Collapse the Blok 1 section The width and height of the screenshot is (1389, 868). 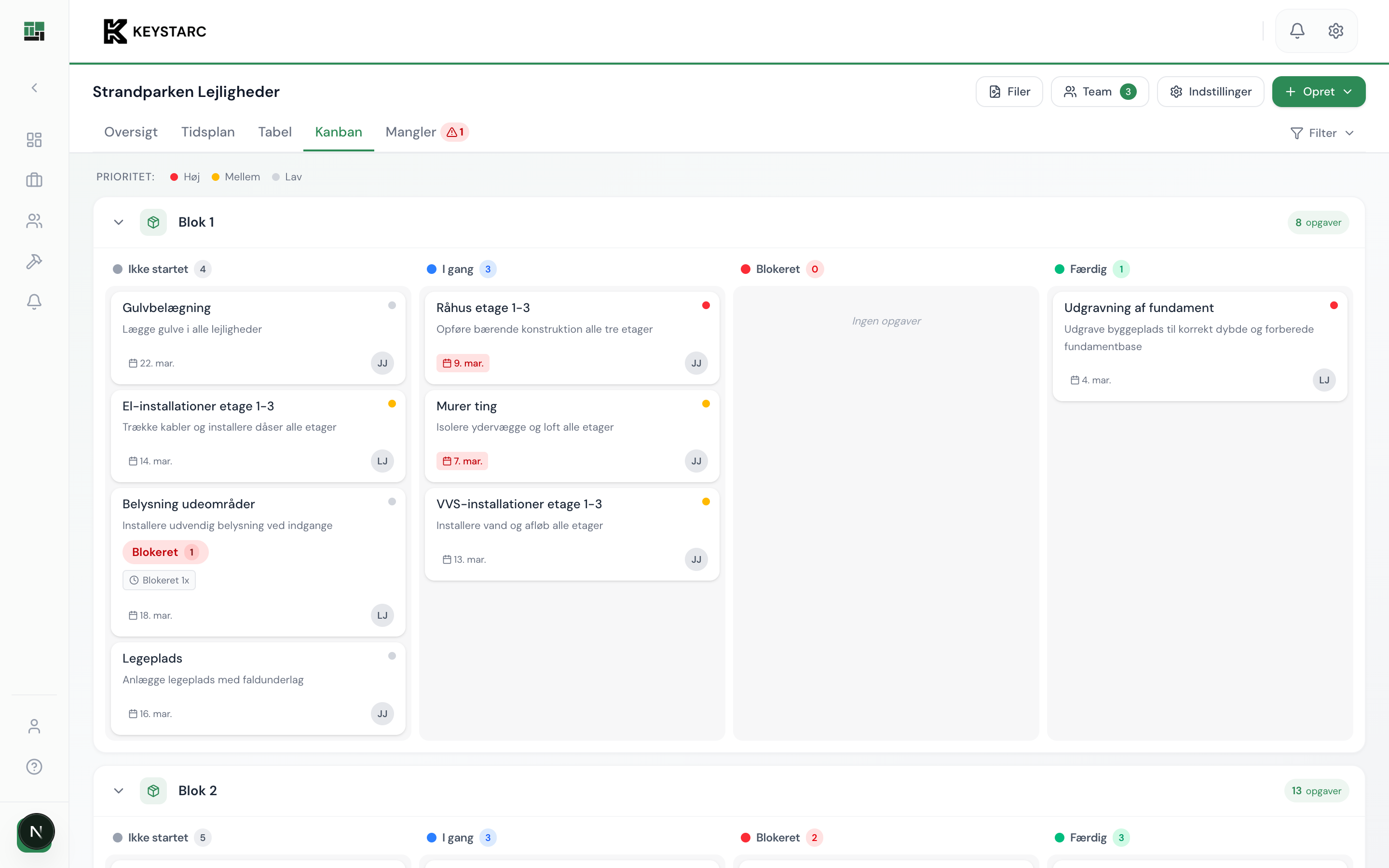(119, 222)
